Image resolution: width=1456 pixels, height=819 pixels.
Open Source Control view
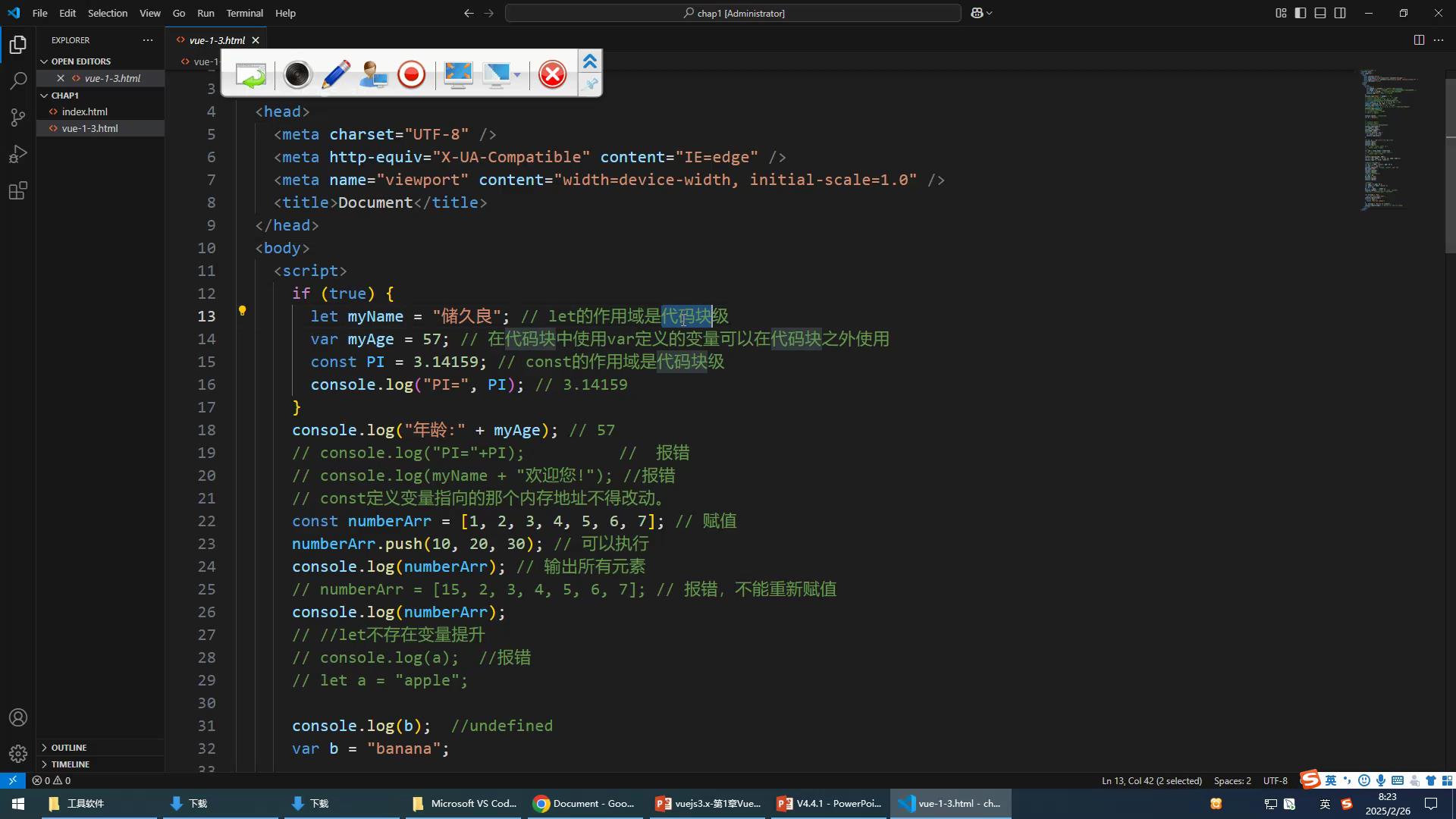coord(18,117)
